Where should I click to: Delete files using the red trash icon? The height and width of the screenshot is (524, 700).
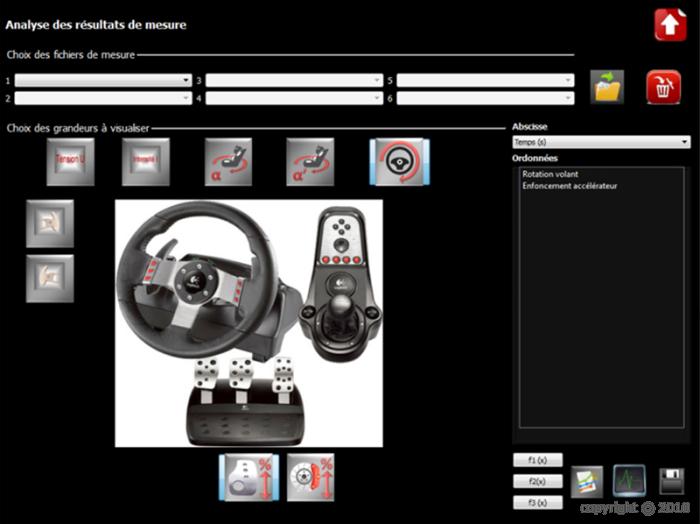663,87
